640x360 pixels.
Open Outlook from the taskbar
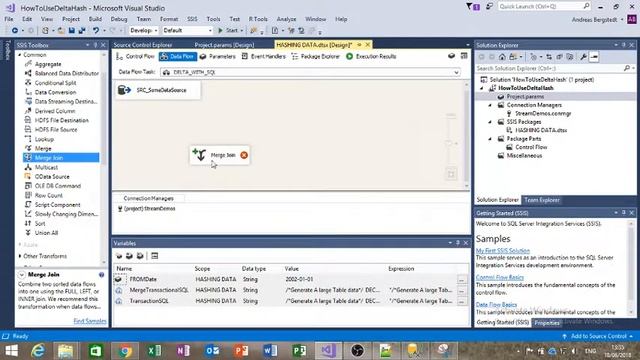click(212, 351)
